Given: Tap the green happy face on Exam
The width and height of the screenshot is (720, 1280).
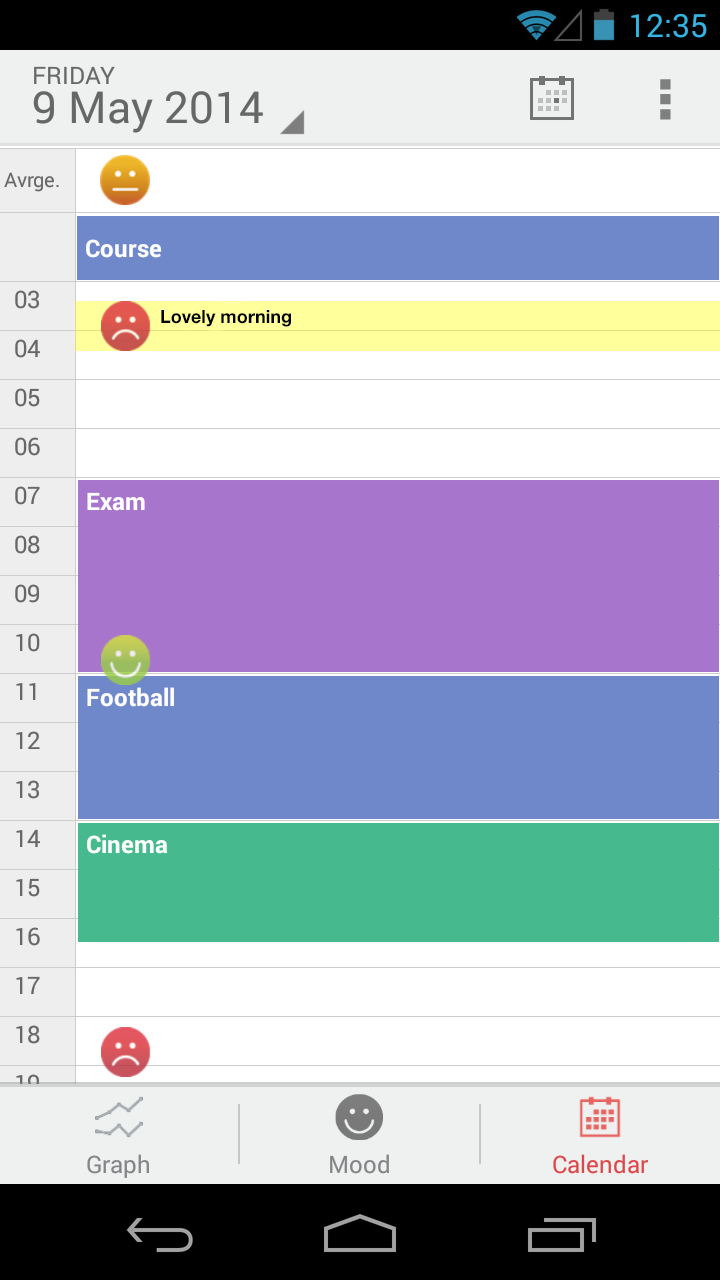Looking at the screenshot, I should tap(125, 660).
